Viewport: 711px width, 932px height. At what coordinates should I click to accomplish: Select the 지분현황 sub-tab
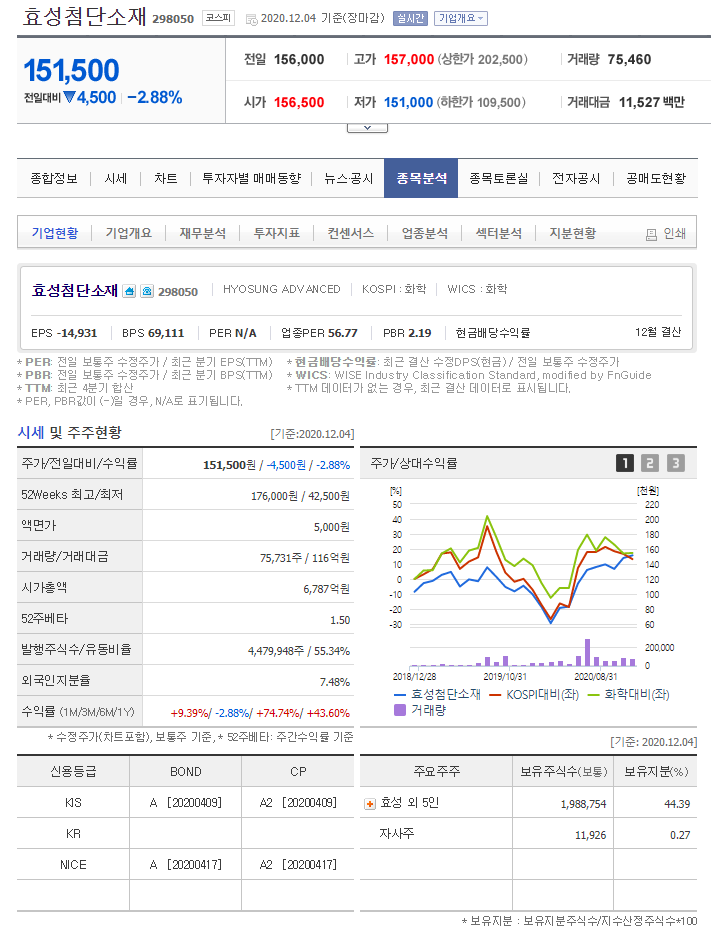(572, 233)
